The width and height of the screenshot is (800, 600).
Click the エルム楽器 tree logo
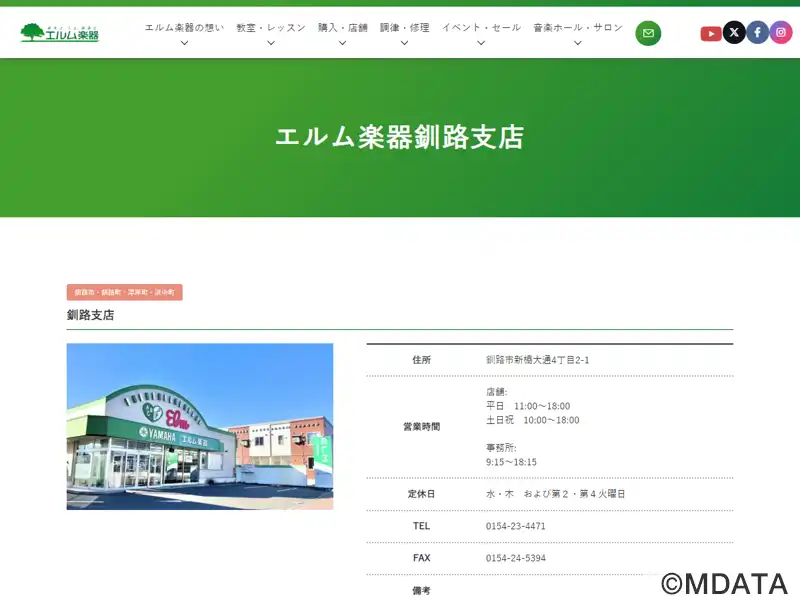60,33
